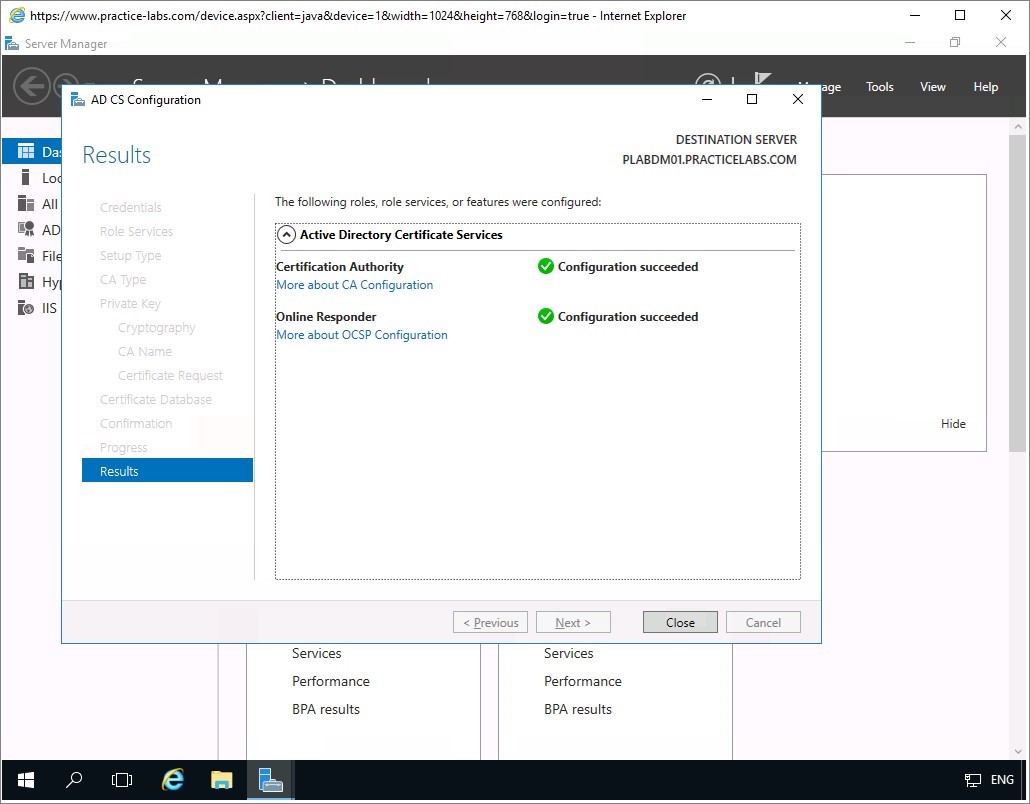This screenshot has height=804, width=1030.
Task: Click the Server Manager window title icon
Action: pos(12,43)
